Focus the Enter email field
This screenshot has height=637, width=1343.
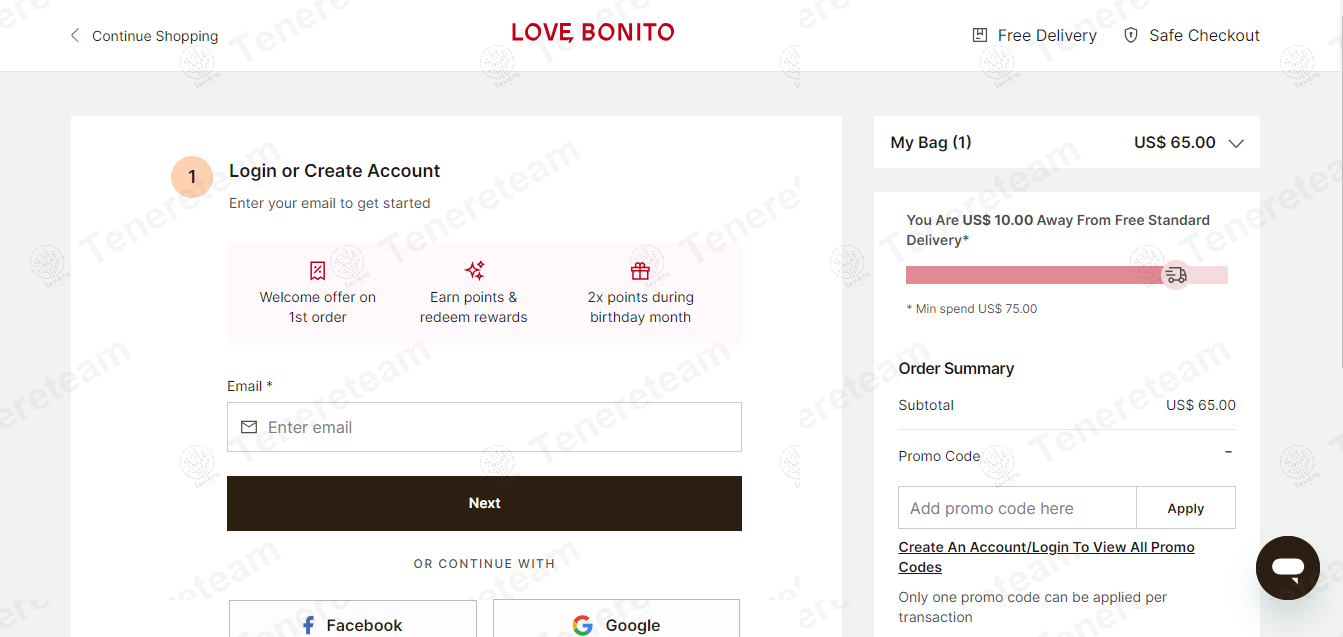(484, 427)
